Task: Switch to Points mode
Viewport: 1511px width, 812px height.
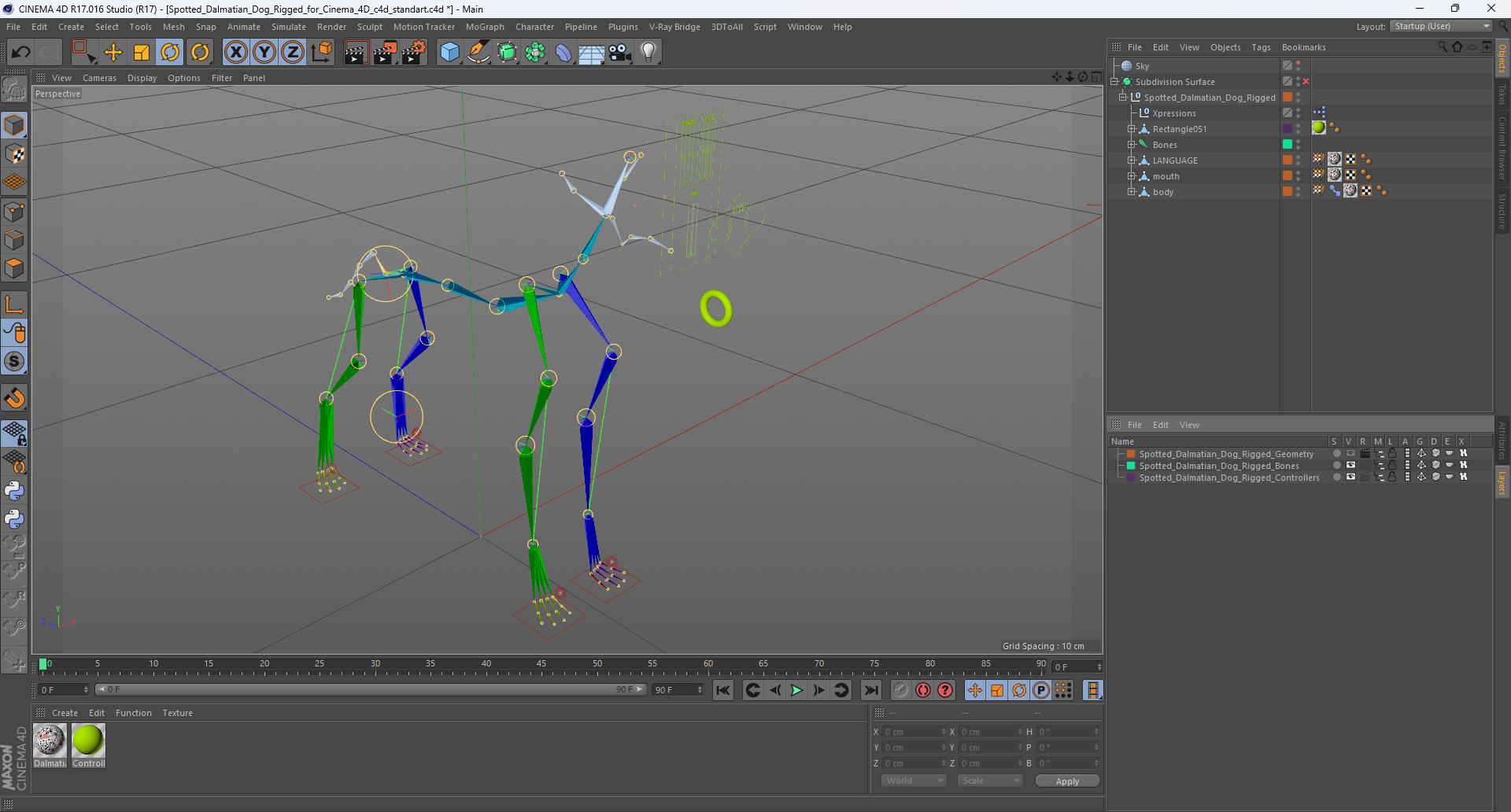Action: [x=14, y=212]
